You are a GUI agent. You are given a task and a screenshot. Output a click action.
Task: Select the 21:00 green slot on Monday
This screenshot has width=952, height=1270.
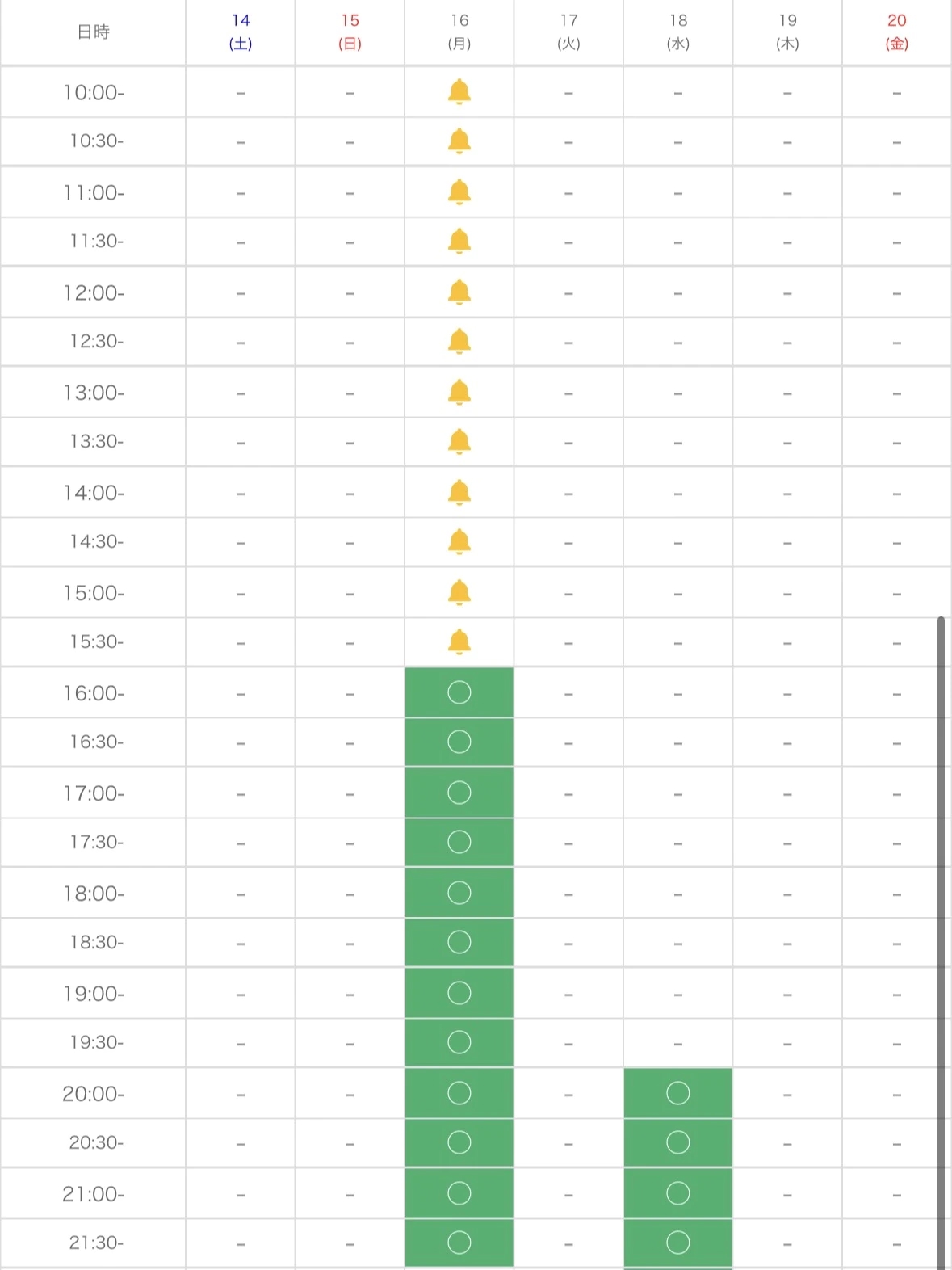[459, 1193]
